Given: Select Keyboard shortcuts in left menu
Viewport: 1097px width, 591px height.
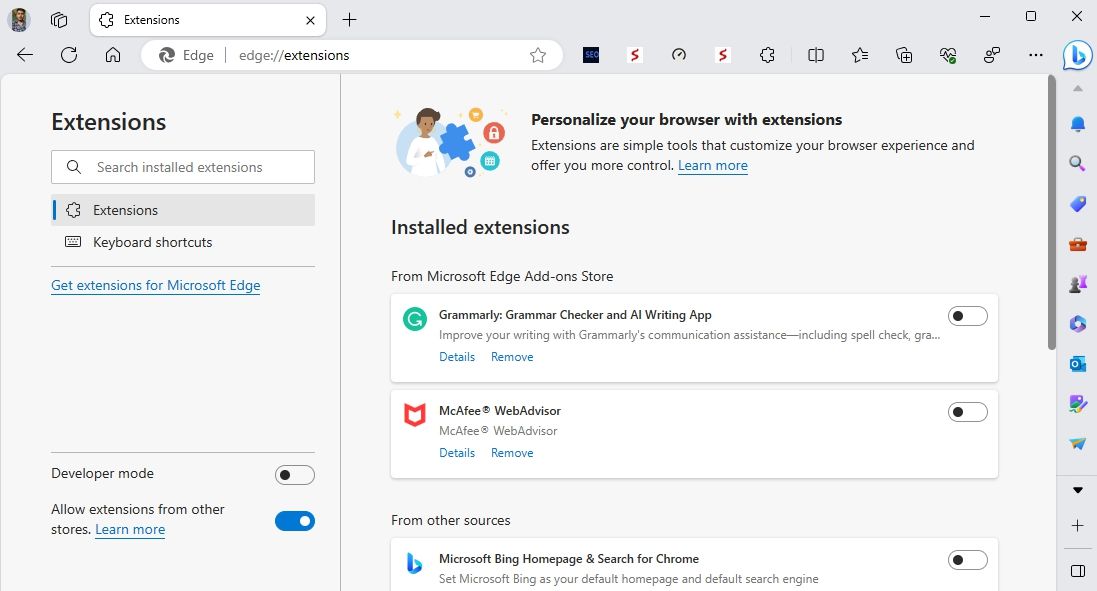Looking at the screenshot, I should 152,242.
